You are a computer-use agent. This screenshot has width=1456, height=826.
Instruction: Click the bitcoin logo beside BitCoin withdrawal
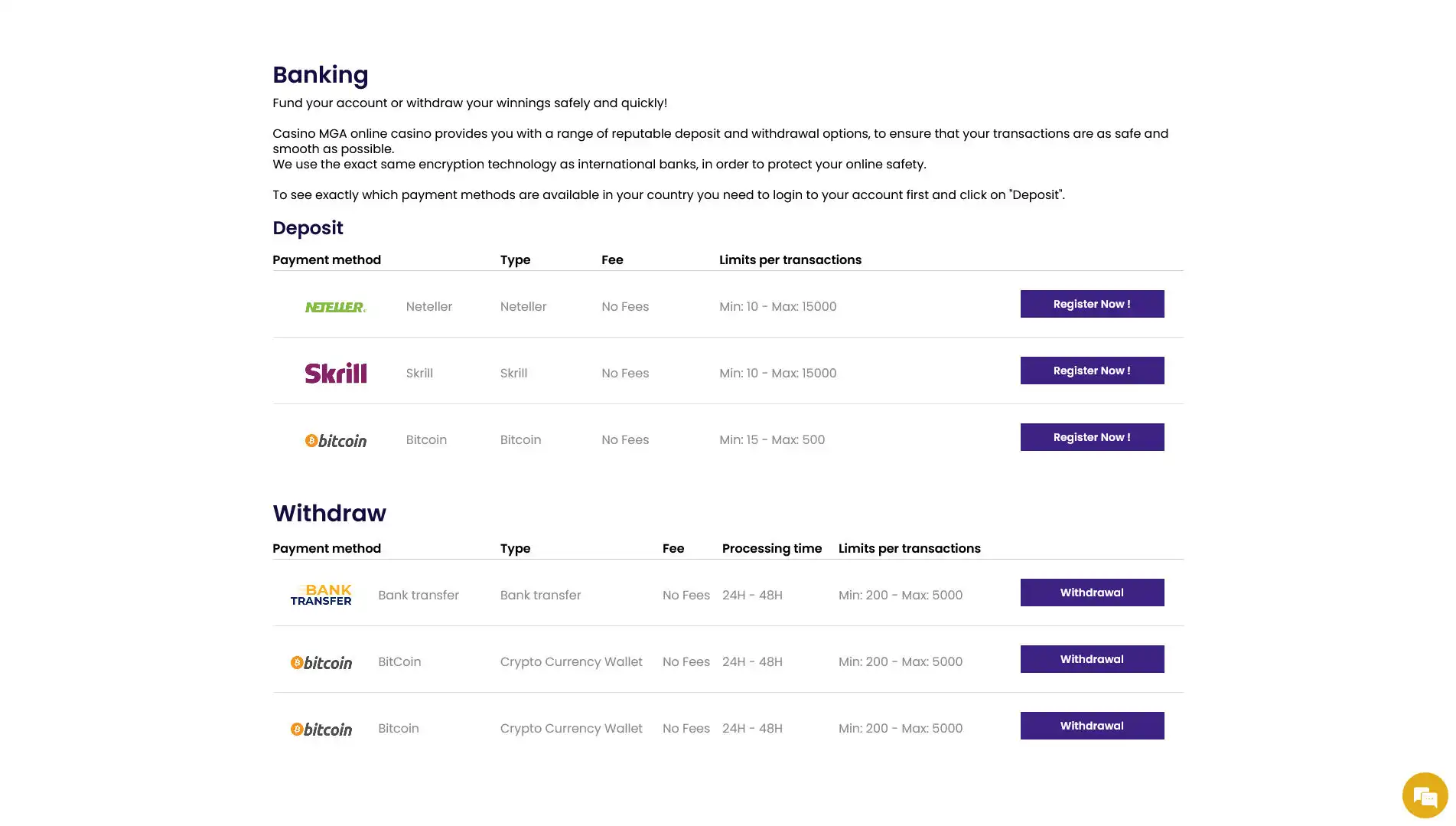321,662
